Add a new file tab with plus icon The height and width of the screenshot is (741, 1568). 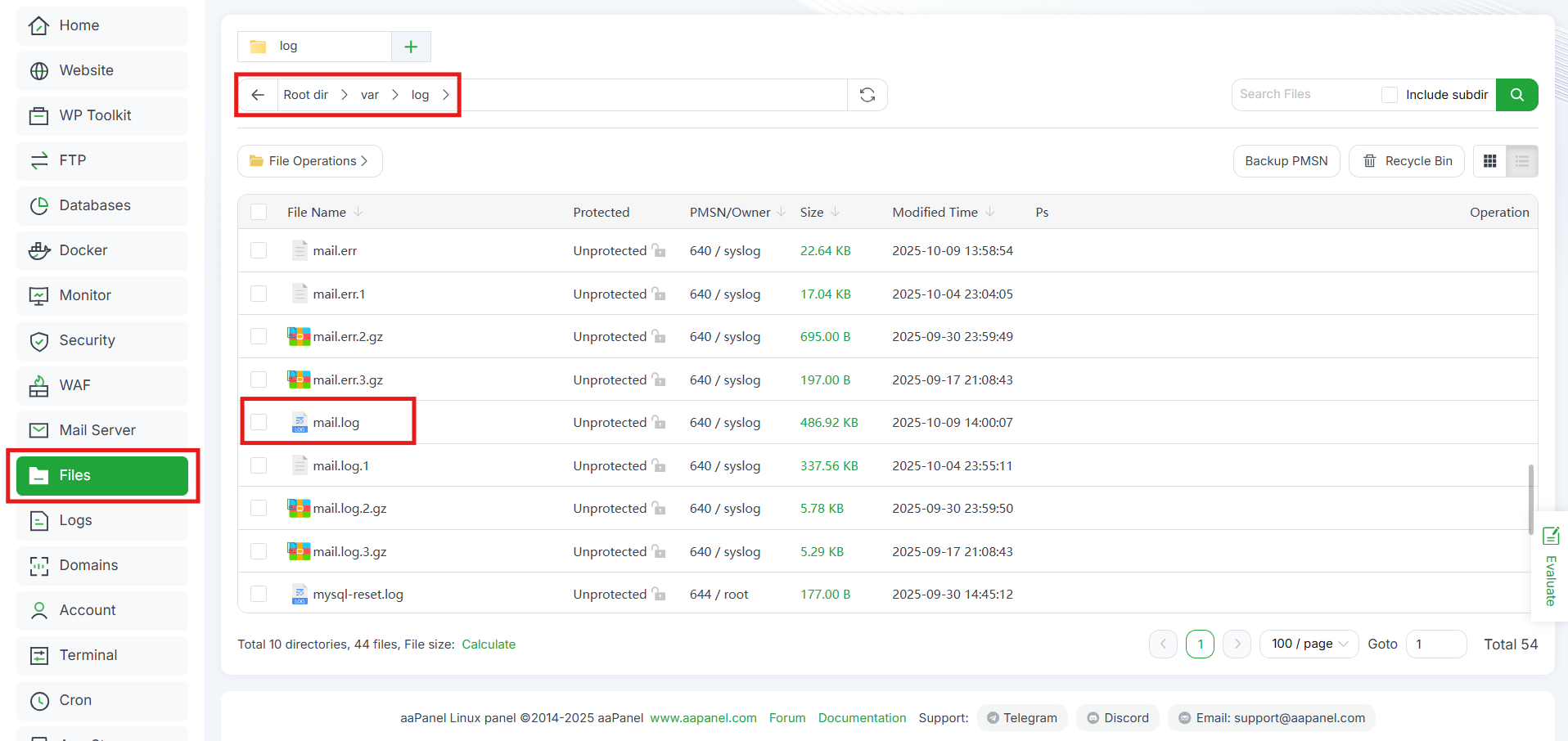click(411, 47)
